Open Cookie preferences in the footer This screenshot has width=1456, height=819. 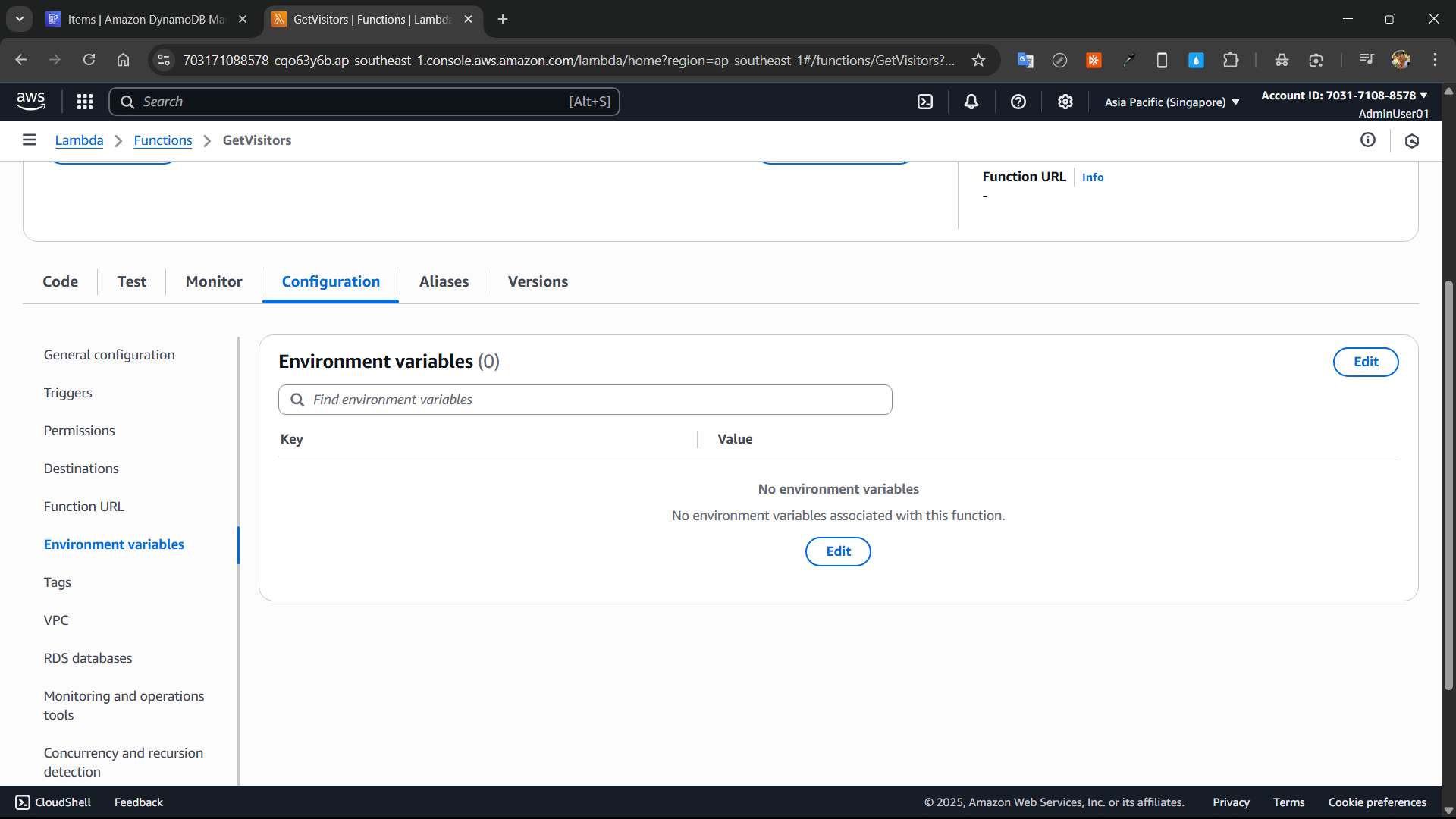1377,802
